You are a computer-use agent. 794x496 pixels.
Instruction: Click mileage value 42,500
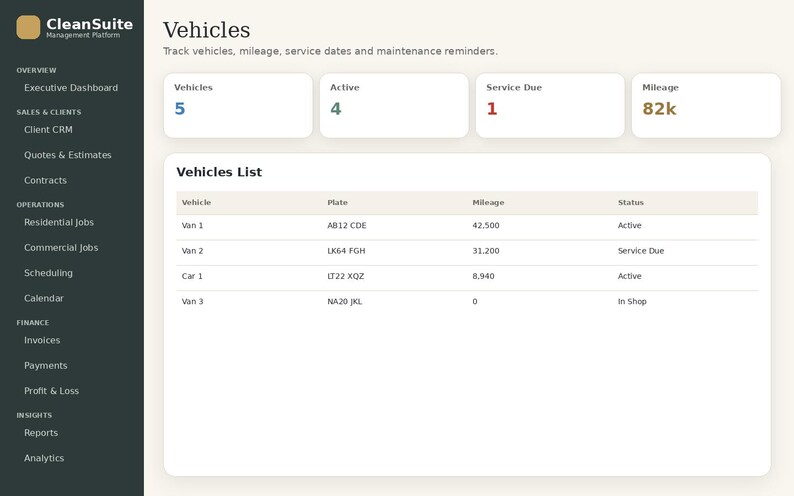(x=486, y=226)
